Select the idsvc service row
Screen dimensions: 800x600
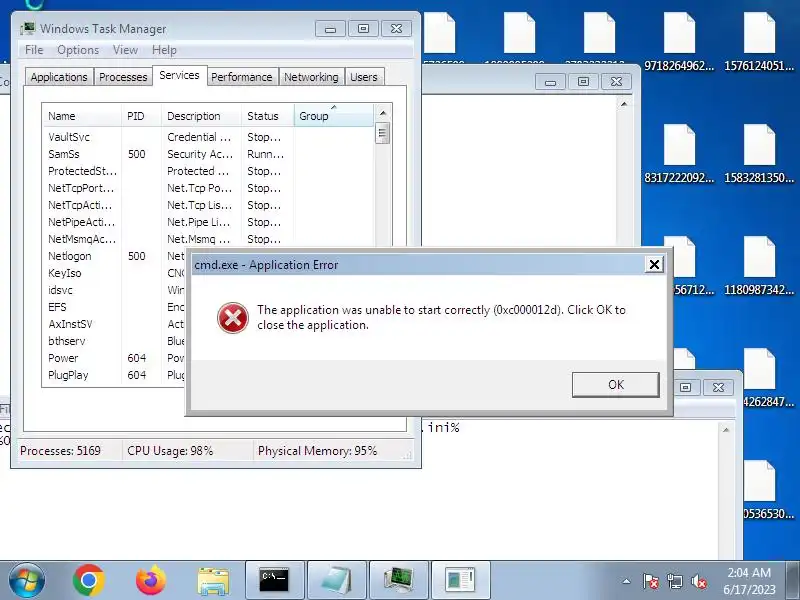114,290
